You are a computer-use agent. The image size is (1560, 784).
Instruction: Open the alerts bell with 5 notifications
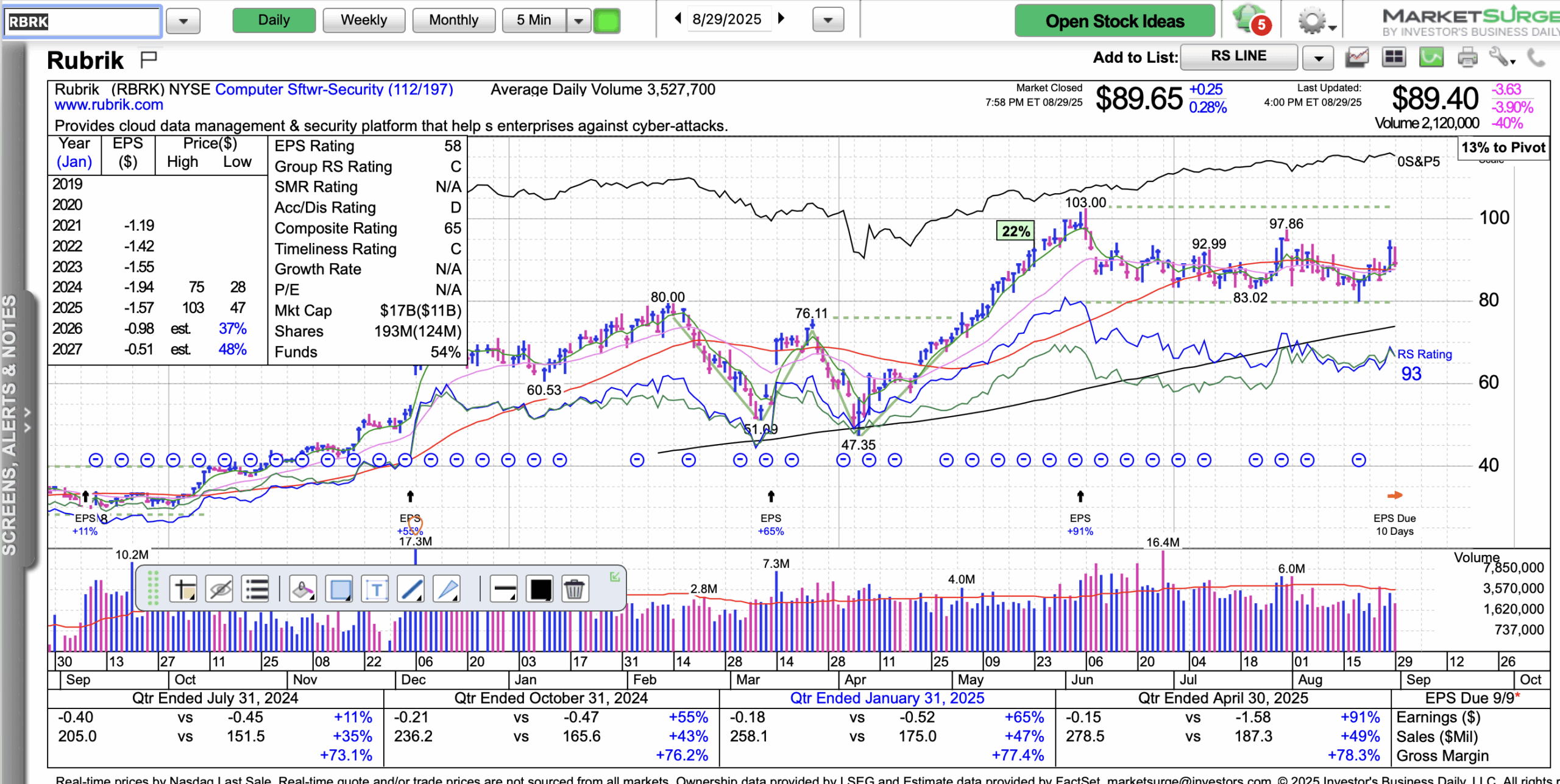pyautogui.click(x=1249, y=20)
